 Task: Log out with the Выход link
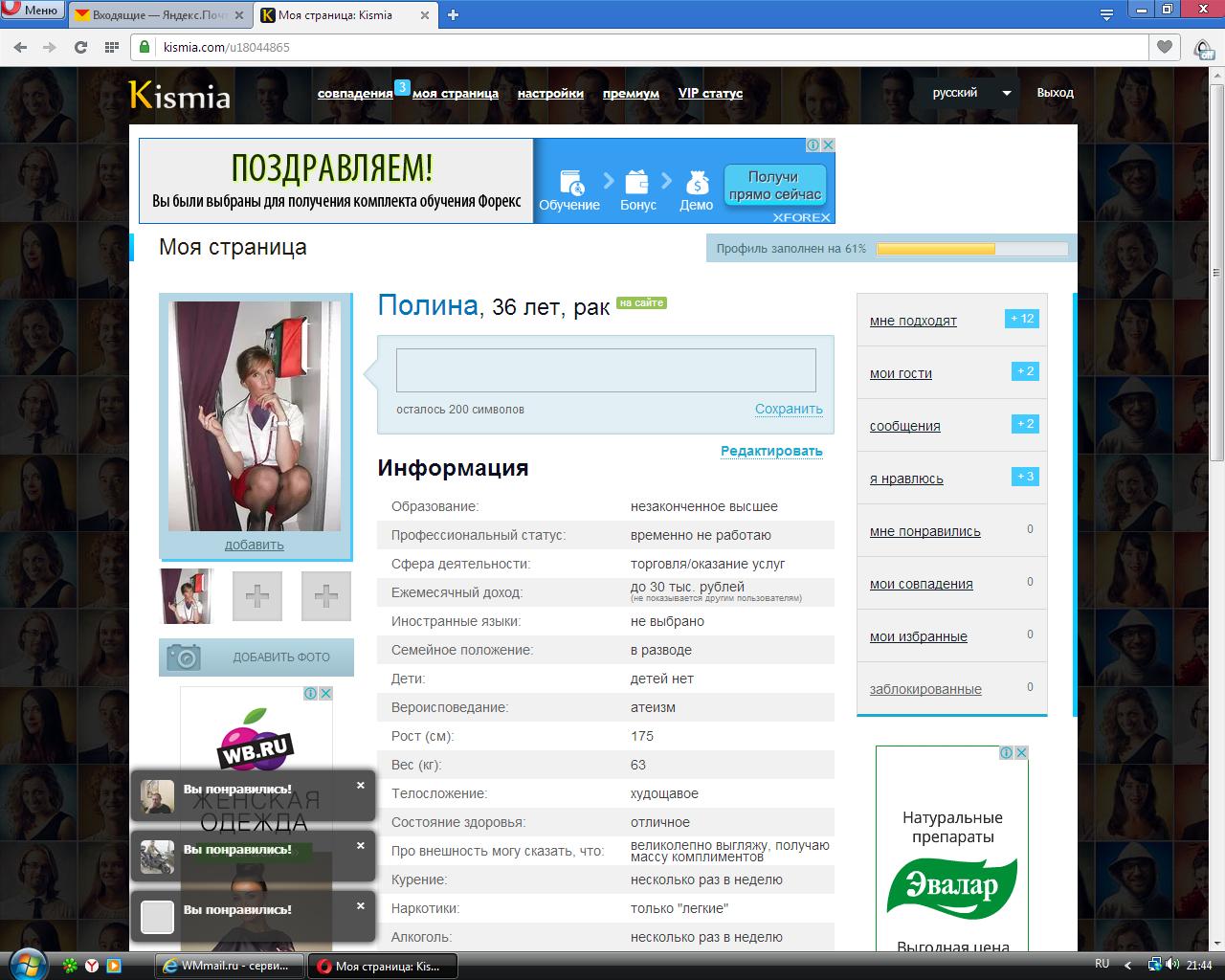coord(1055,93)
